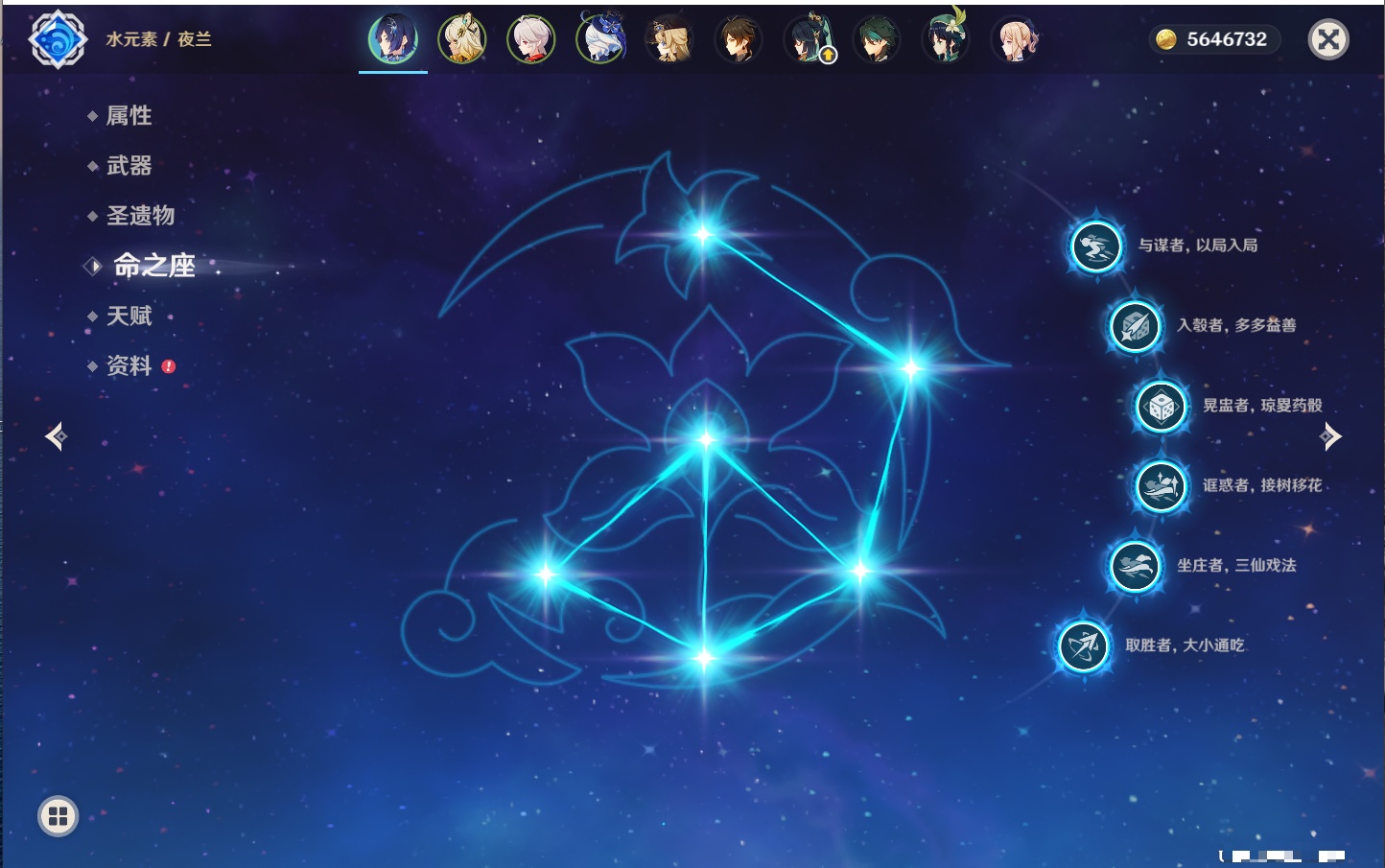Click the gold Mora coin icon

coord(1165,39)
